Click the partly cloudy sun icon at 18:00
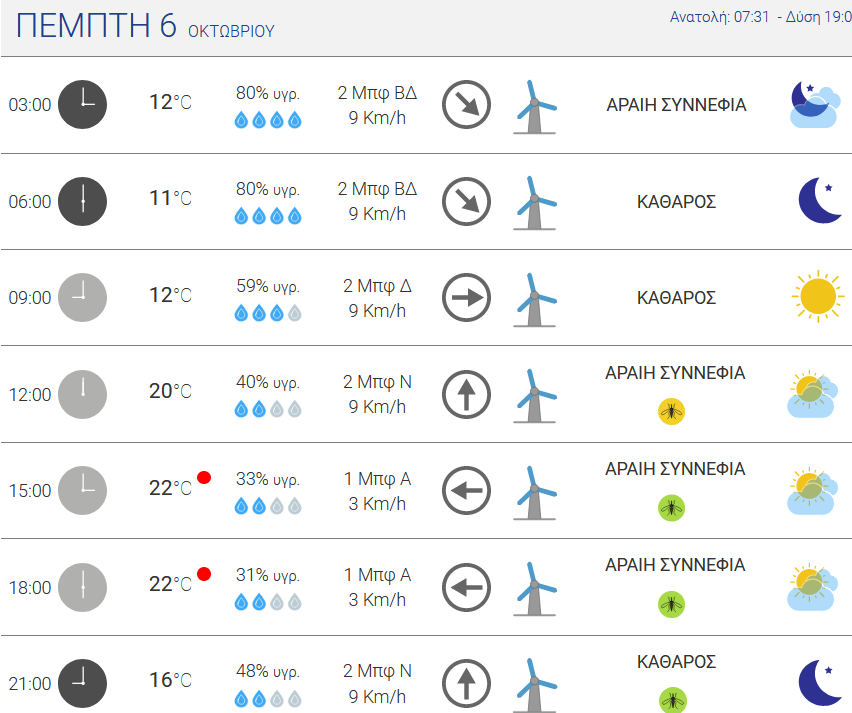The height and width of the screenshot is (713, 852). point(812,586)
